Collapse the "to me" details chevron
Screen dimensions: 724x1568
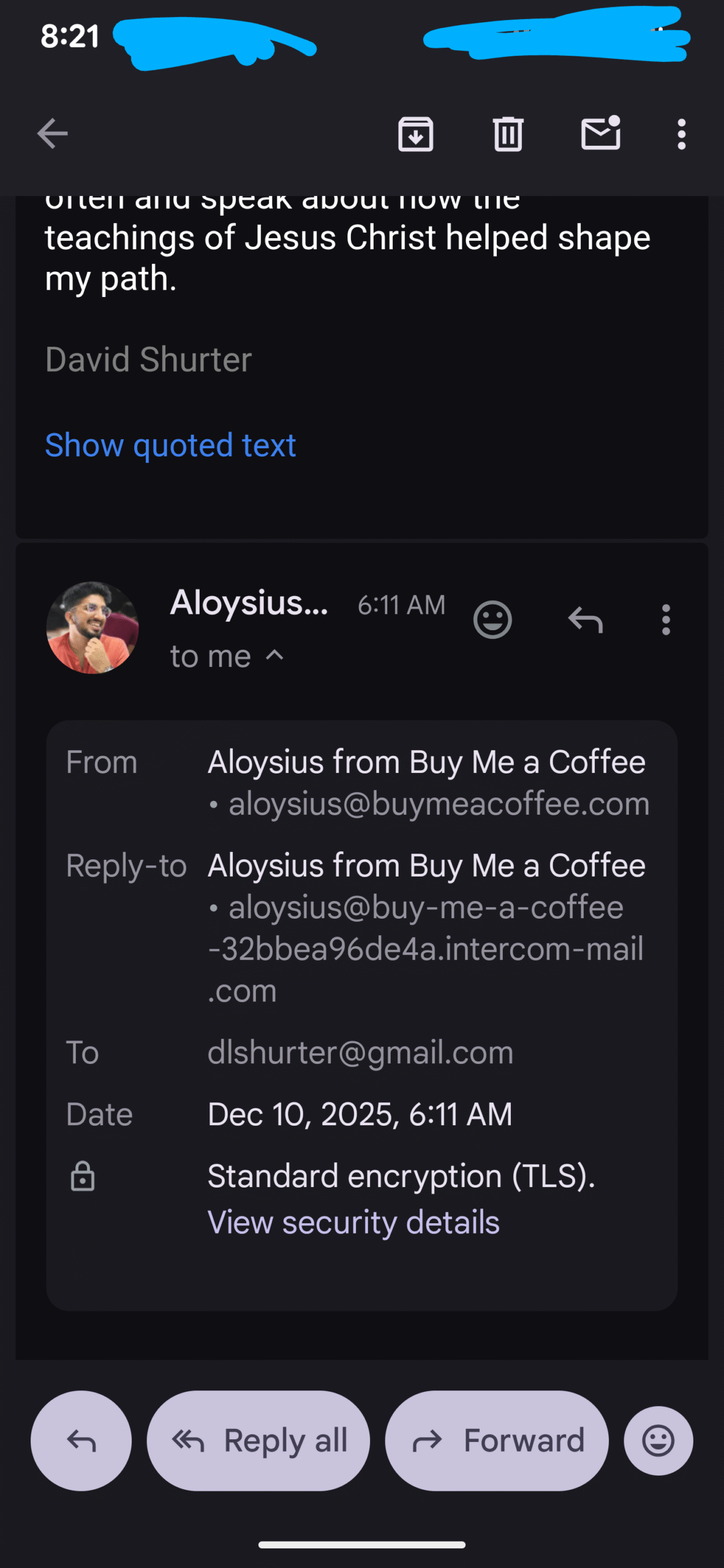pos(275,656)
